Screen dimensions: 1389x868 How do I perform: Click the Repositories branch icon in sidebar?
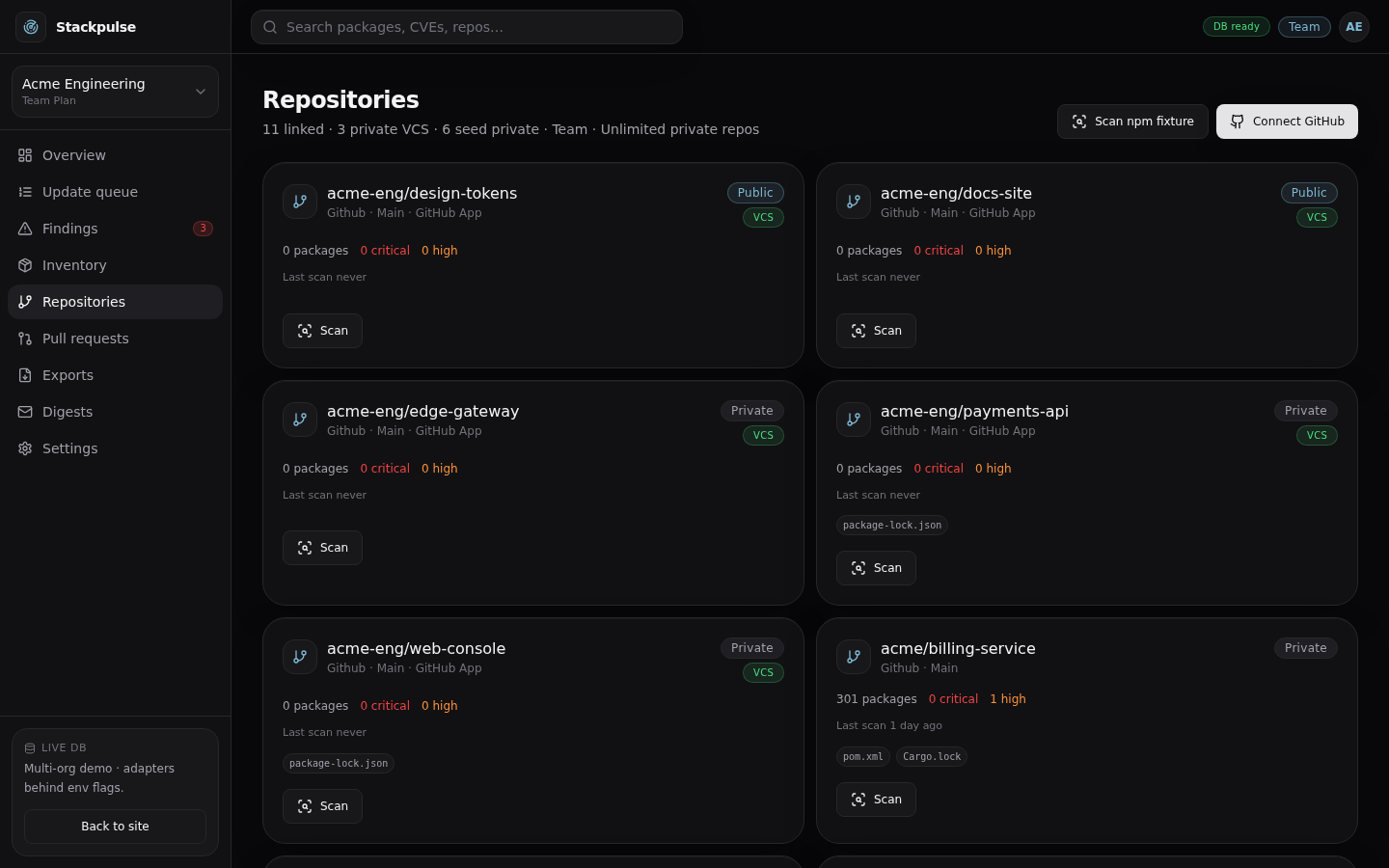25,302
